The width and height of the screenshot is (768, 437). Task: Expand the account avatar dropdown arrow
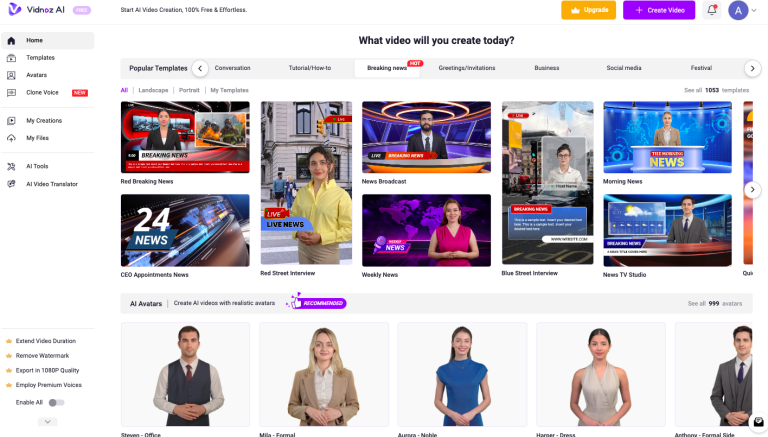pyautogui.click(x=754, y=10)
